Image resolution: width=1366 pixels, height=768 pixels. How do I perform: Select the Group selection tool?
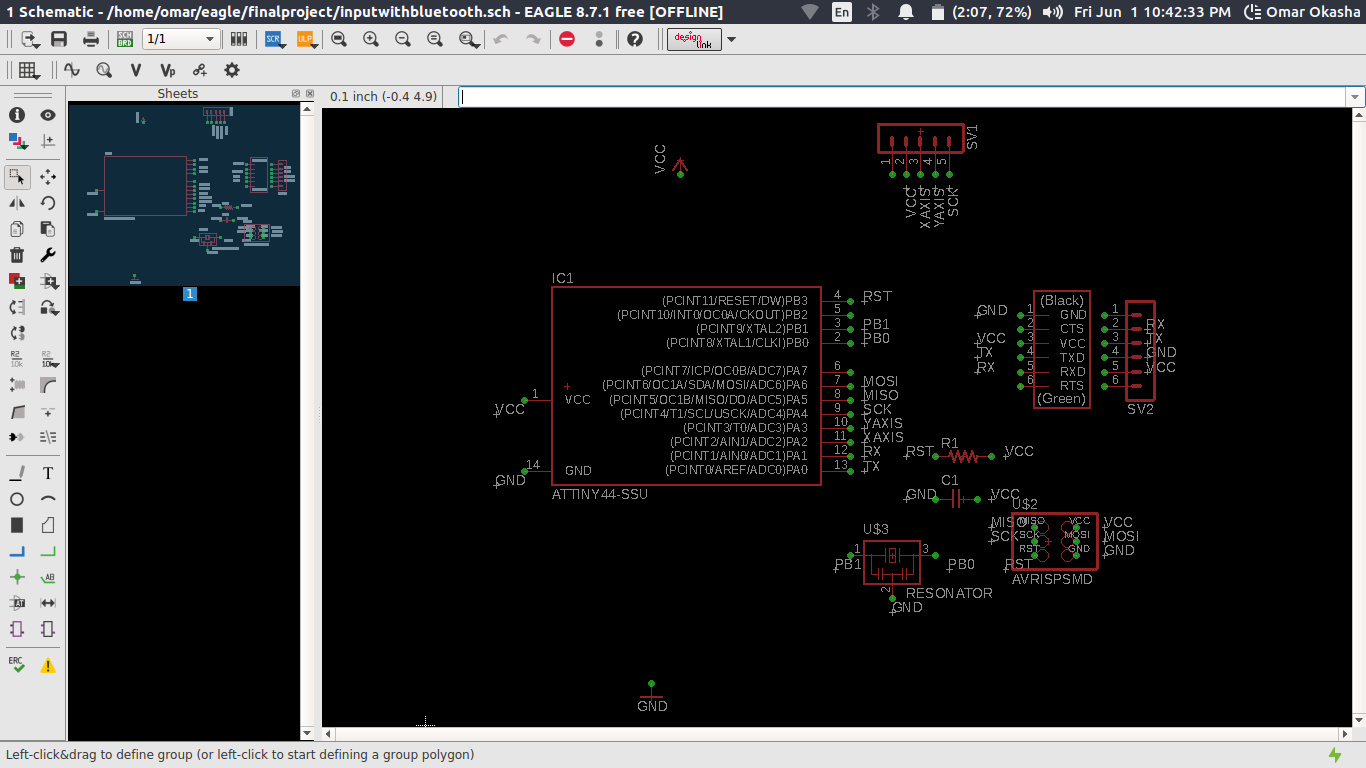pos(17,177)
